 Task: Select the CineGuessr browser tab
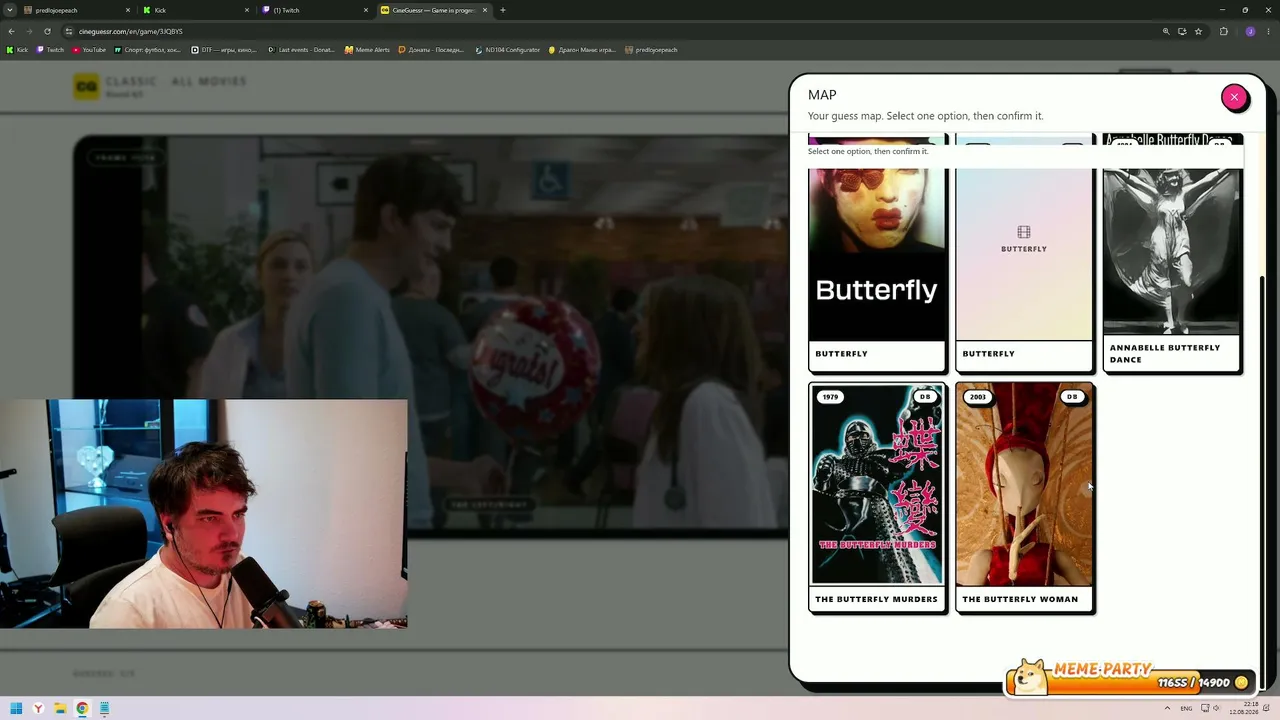click(434, 10)
